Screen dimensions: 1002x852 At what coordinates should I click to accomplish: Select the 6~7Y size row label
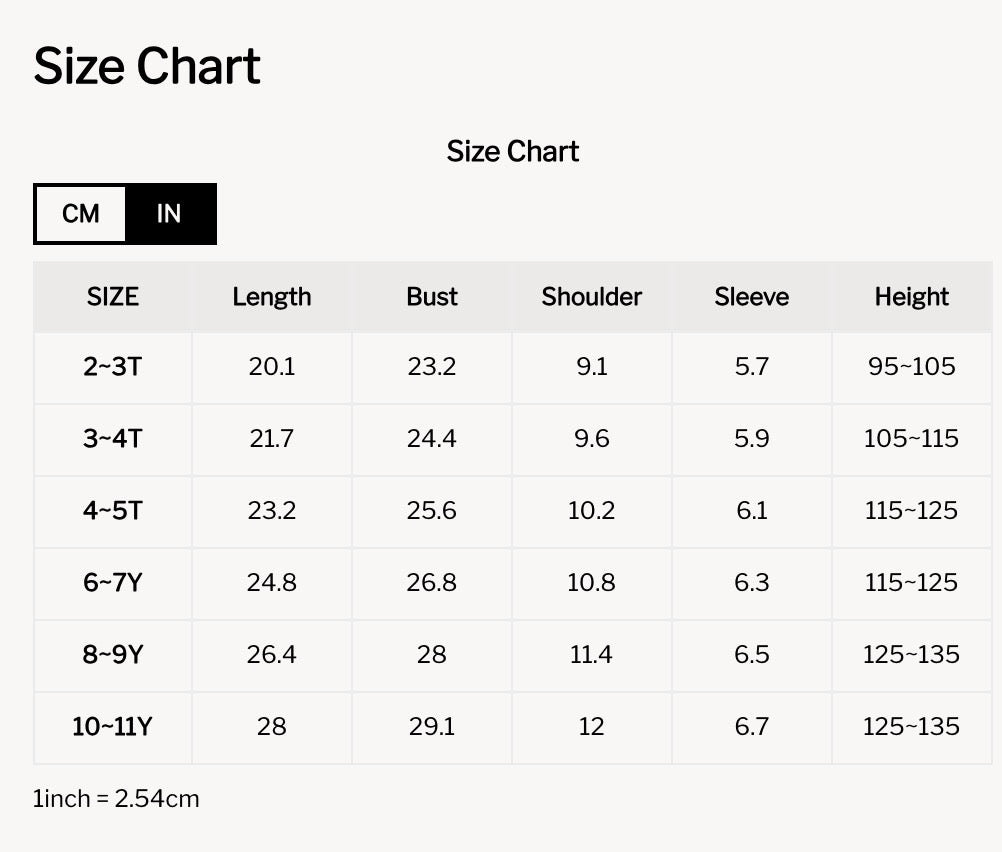112,583
